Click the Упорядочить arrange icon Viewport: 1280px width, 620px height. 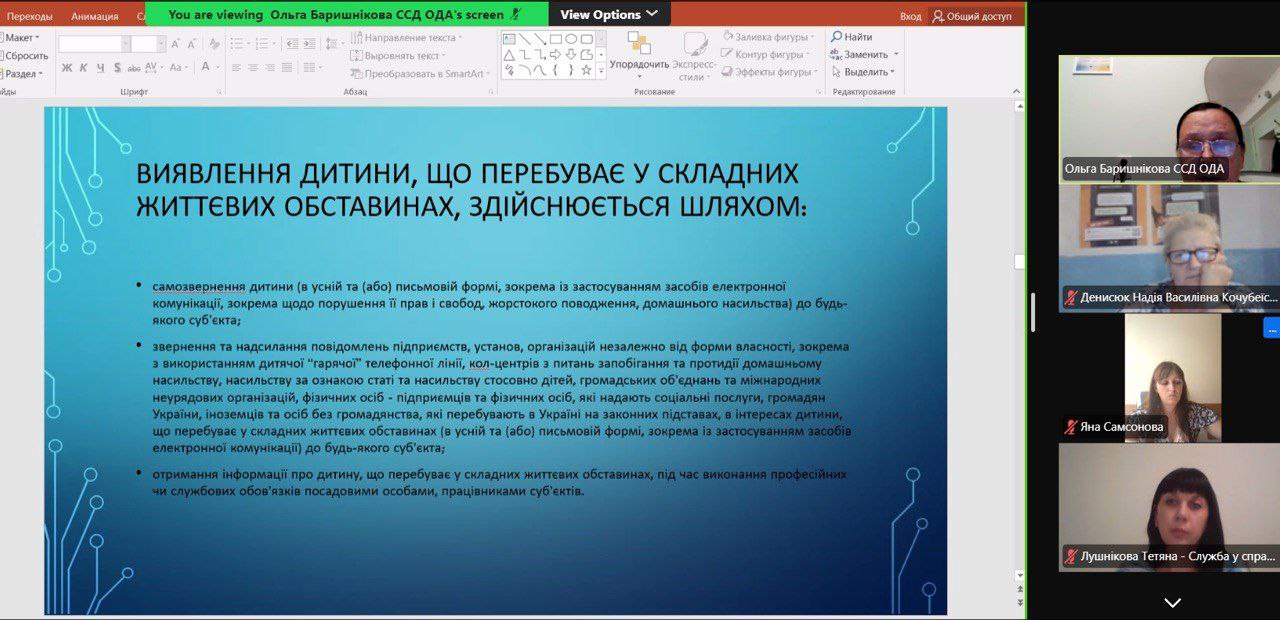point(639,44)
